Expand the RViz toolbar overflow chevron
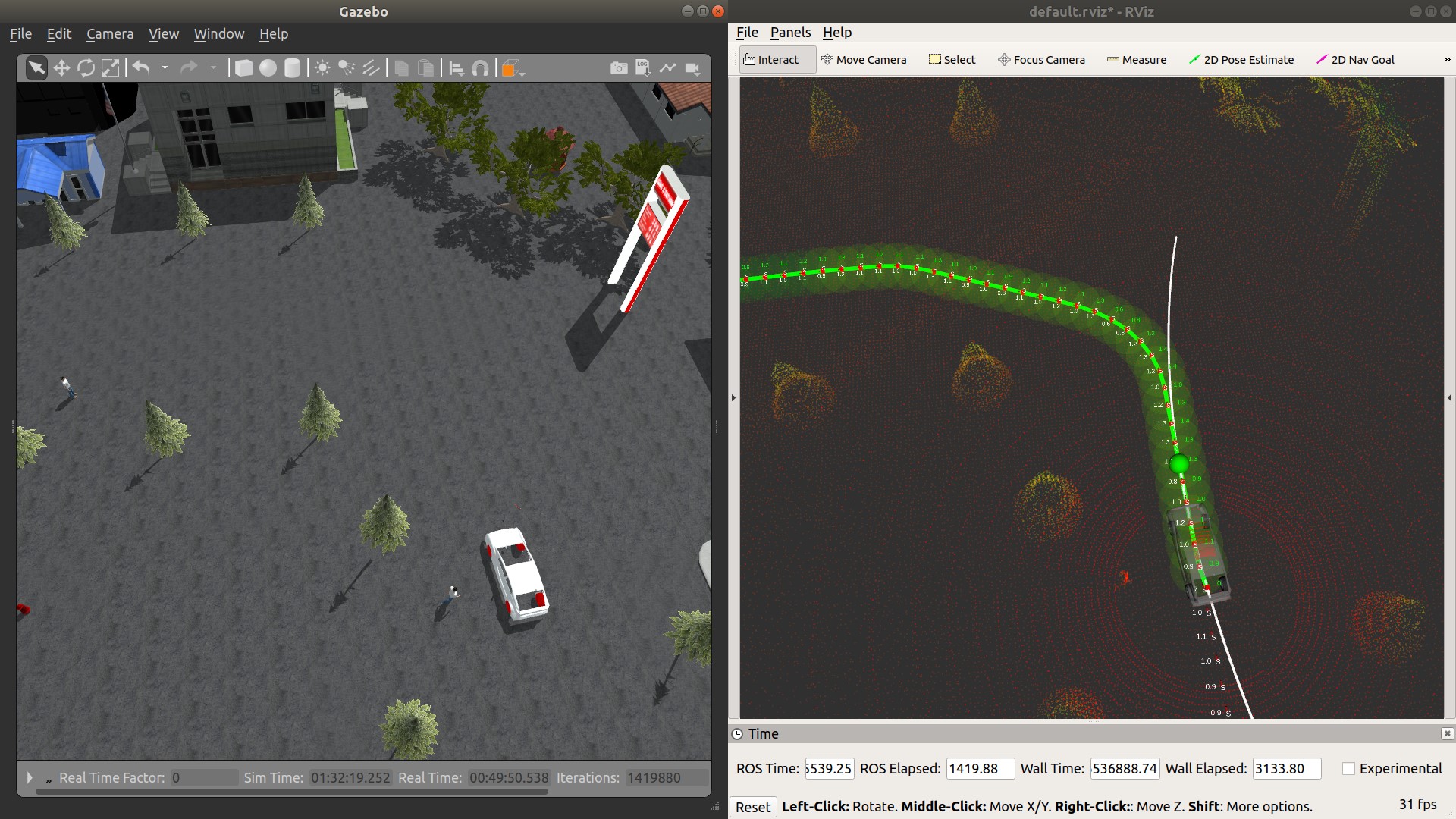This screenshot has height=819, width=1456. [1447, 59]
